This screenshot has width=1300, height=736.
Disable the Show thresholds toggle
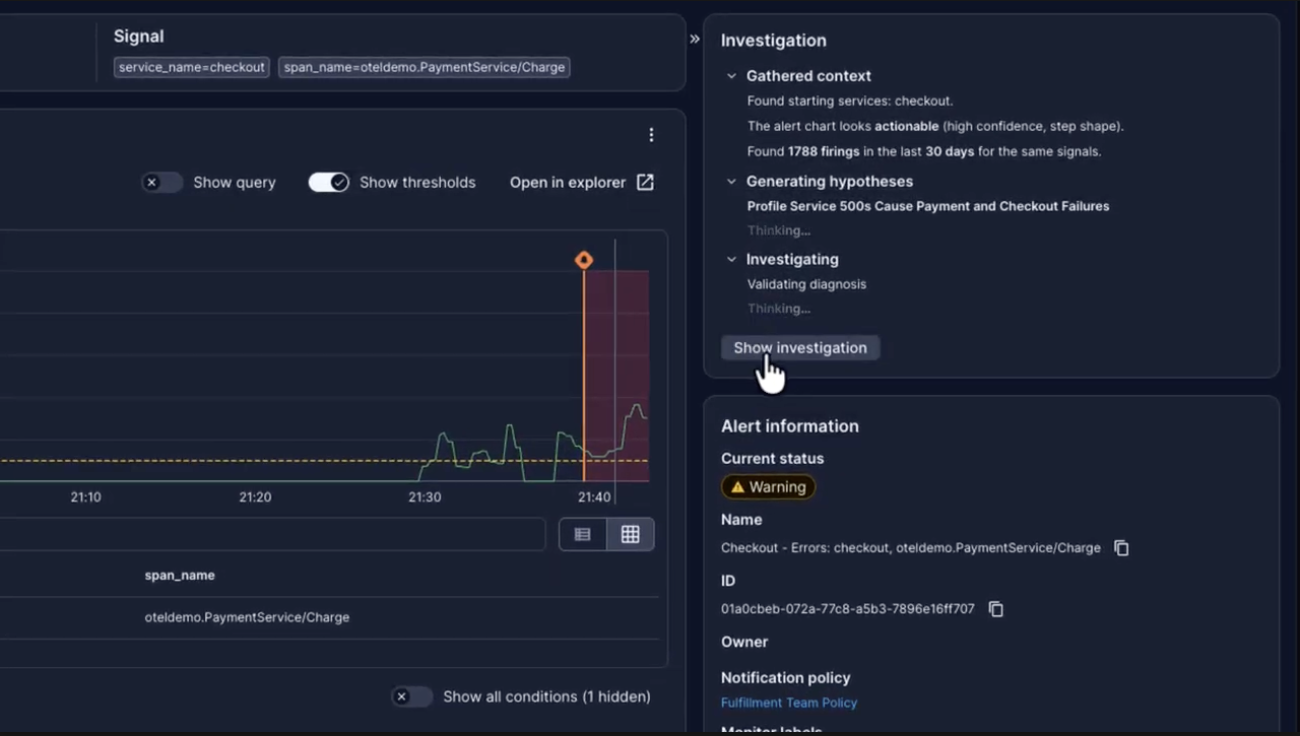tap(329, 182)
